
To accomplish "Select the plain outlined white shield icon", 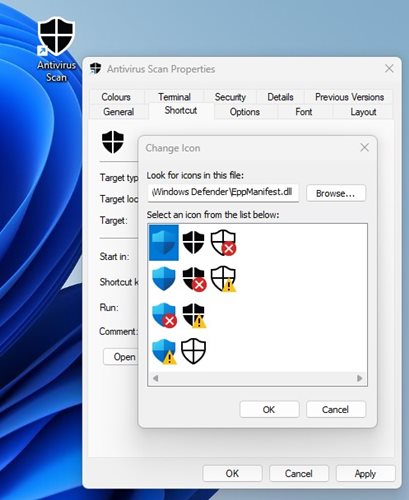I will [x=193, y=351].
